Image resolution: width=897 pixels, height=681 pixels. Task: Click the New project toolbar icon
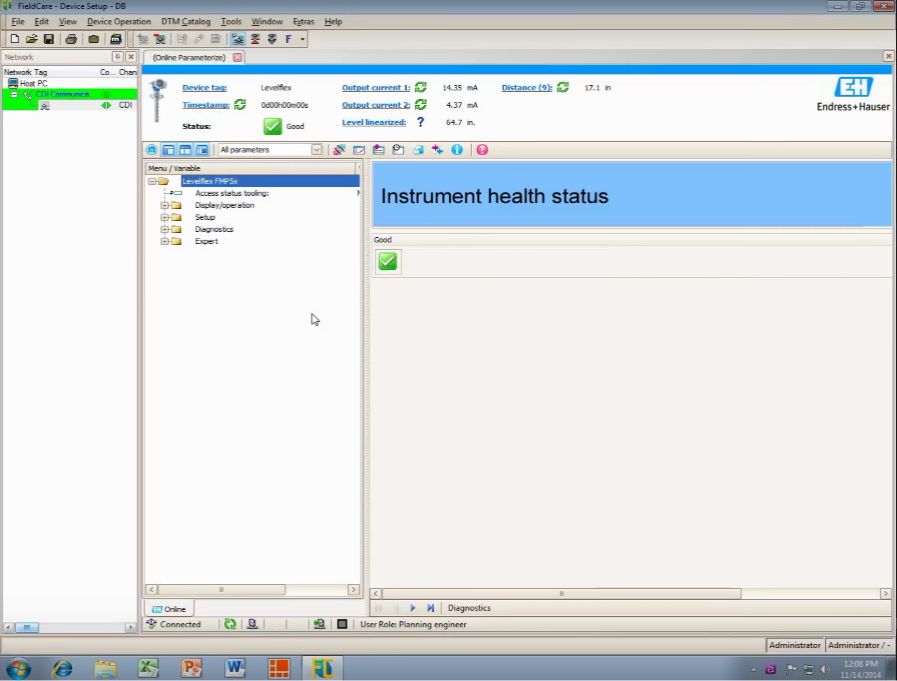point(15,39)
